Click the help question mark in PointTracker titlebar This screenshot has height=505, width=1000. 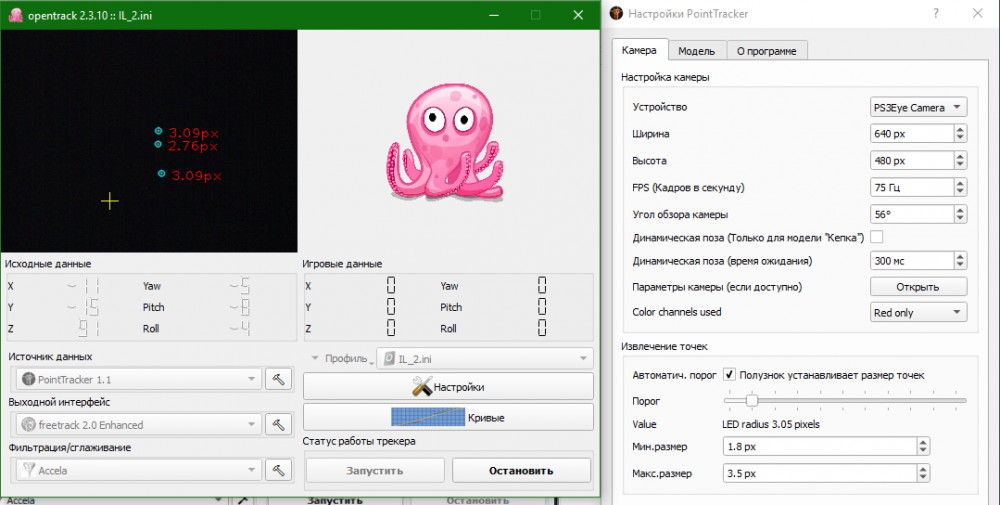pos(935,14)
